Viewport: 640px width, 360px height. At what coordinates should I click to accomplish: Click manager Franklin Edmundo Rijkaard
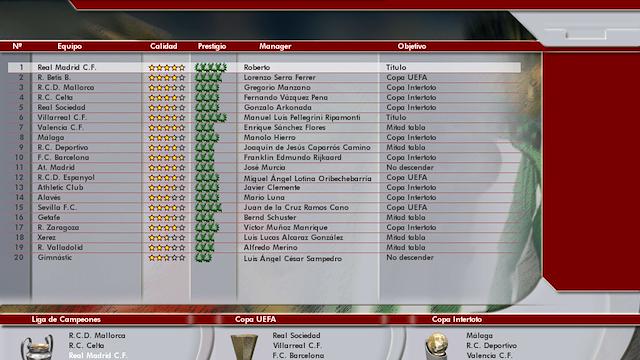[x=293, y=158]
